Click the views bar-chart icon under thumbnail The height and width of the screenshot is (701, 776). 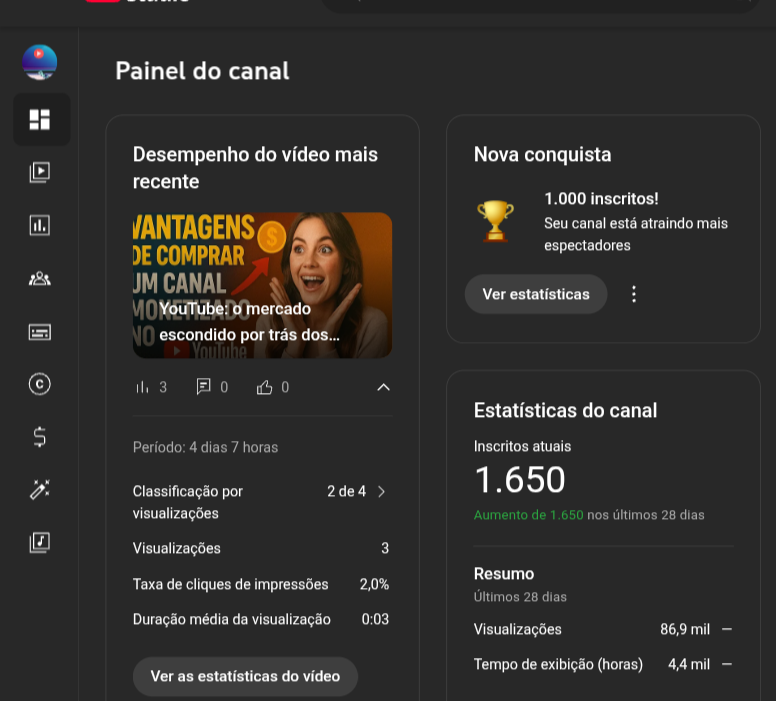point(142,387)
